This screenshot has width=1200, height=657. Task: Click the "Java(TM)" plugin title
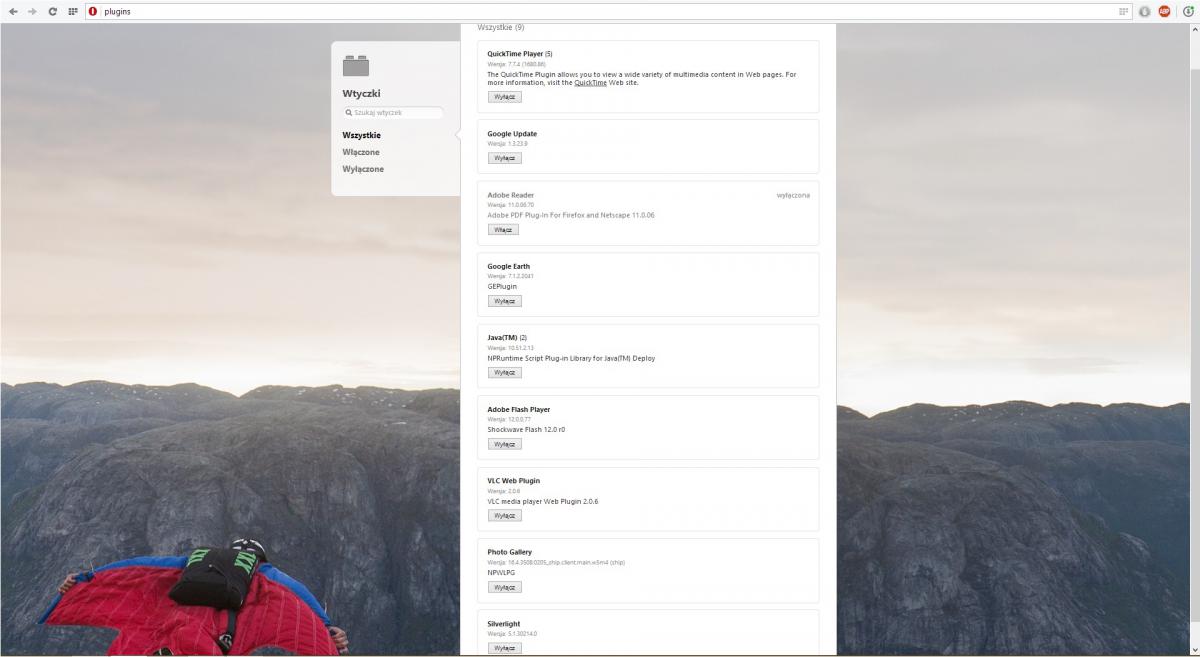502,338
